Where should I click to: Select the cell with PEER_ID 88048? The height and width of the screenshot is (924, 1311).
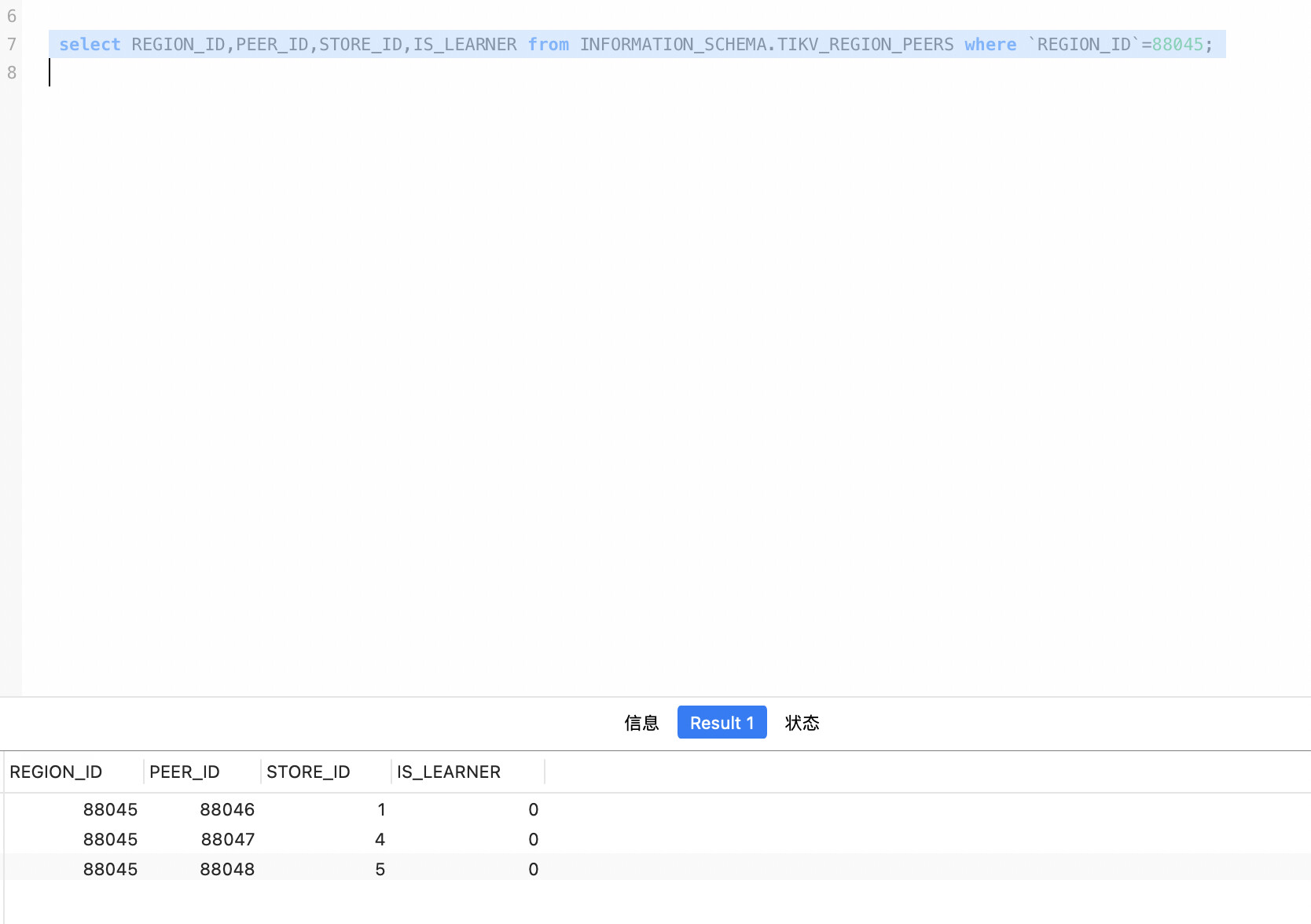click(226, 869)
